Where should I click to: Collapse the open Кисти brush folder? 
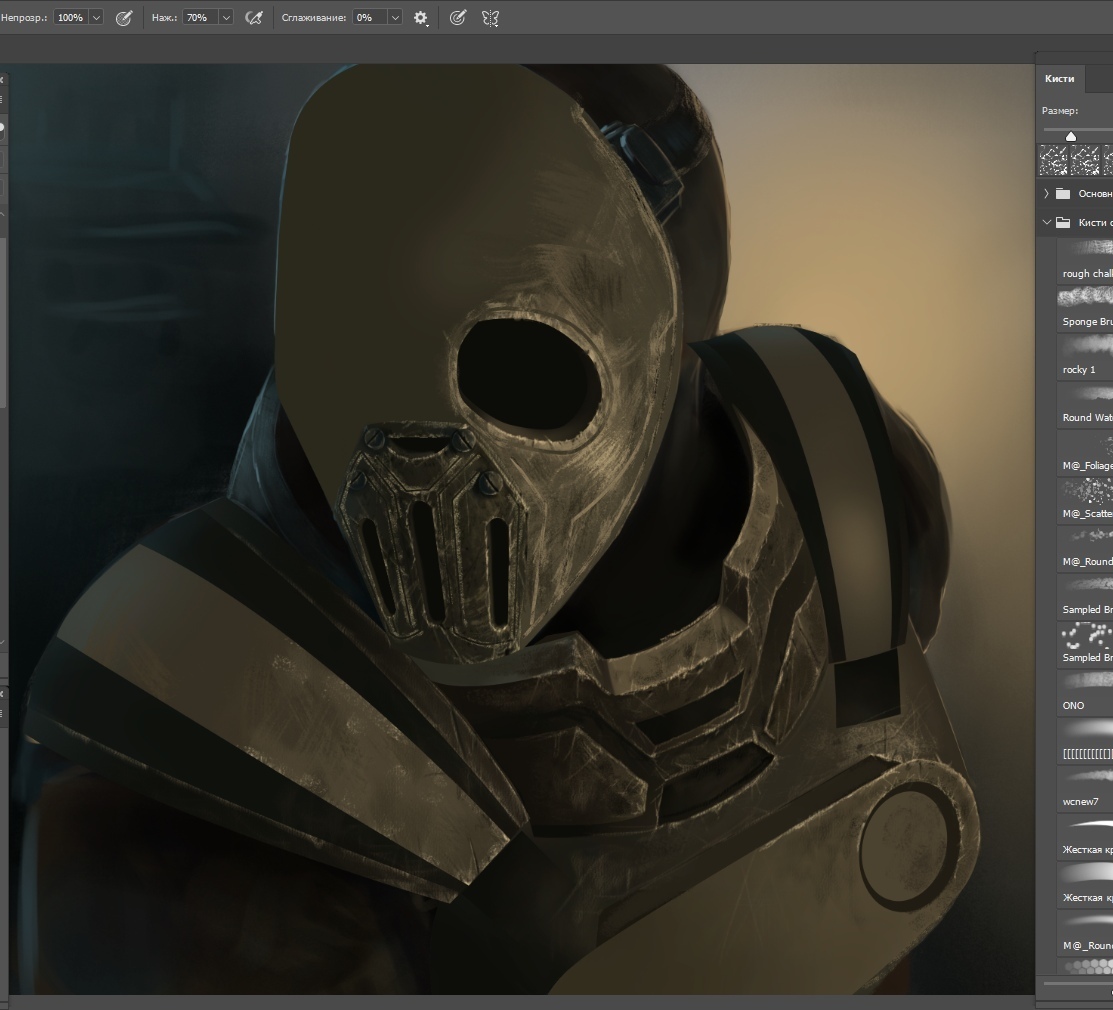(x=1046, y=223)
